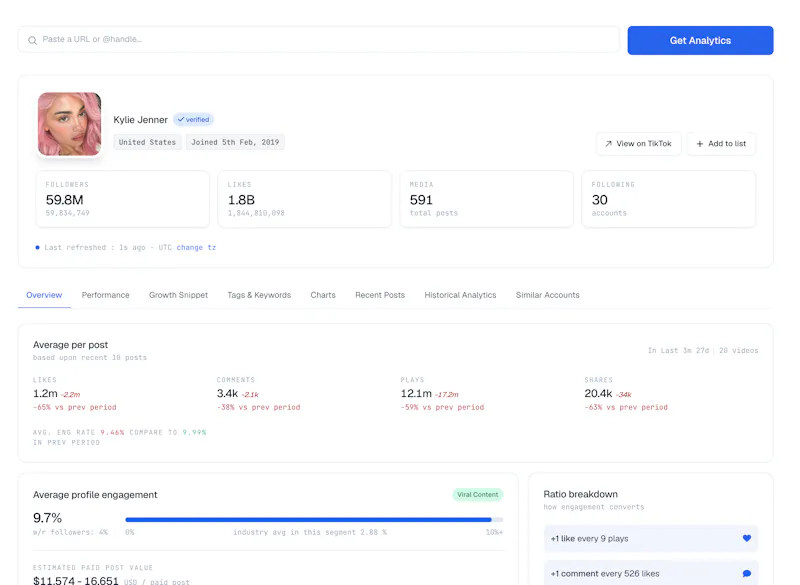
Task: Click the -59% vs prev period text
Action: point(442,407)
